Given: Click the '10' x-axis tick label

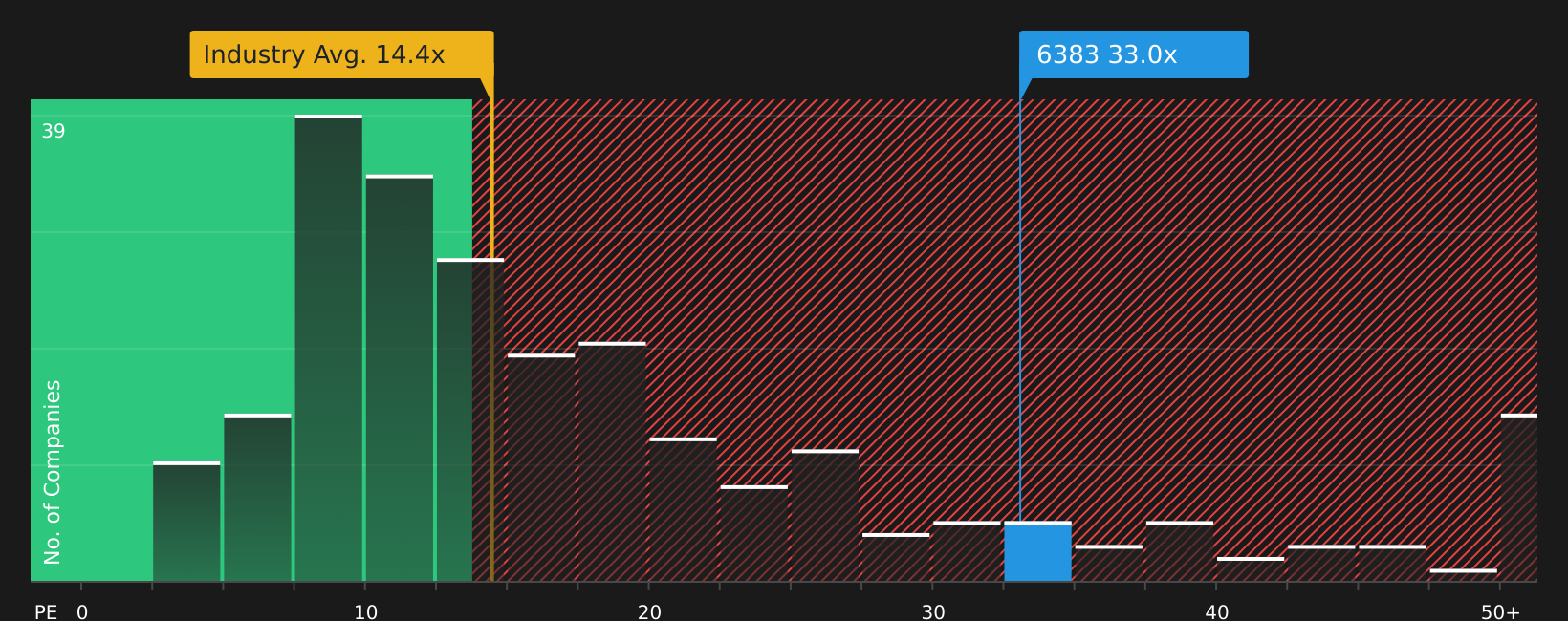Looking at the screenshot, I should (x=365, y=612).
